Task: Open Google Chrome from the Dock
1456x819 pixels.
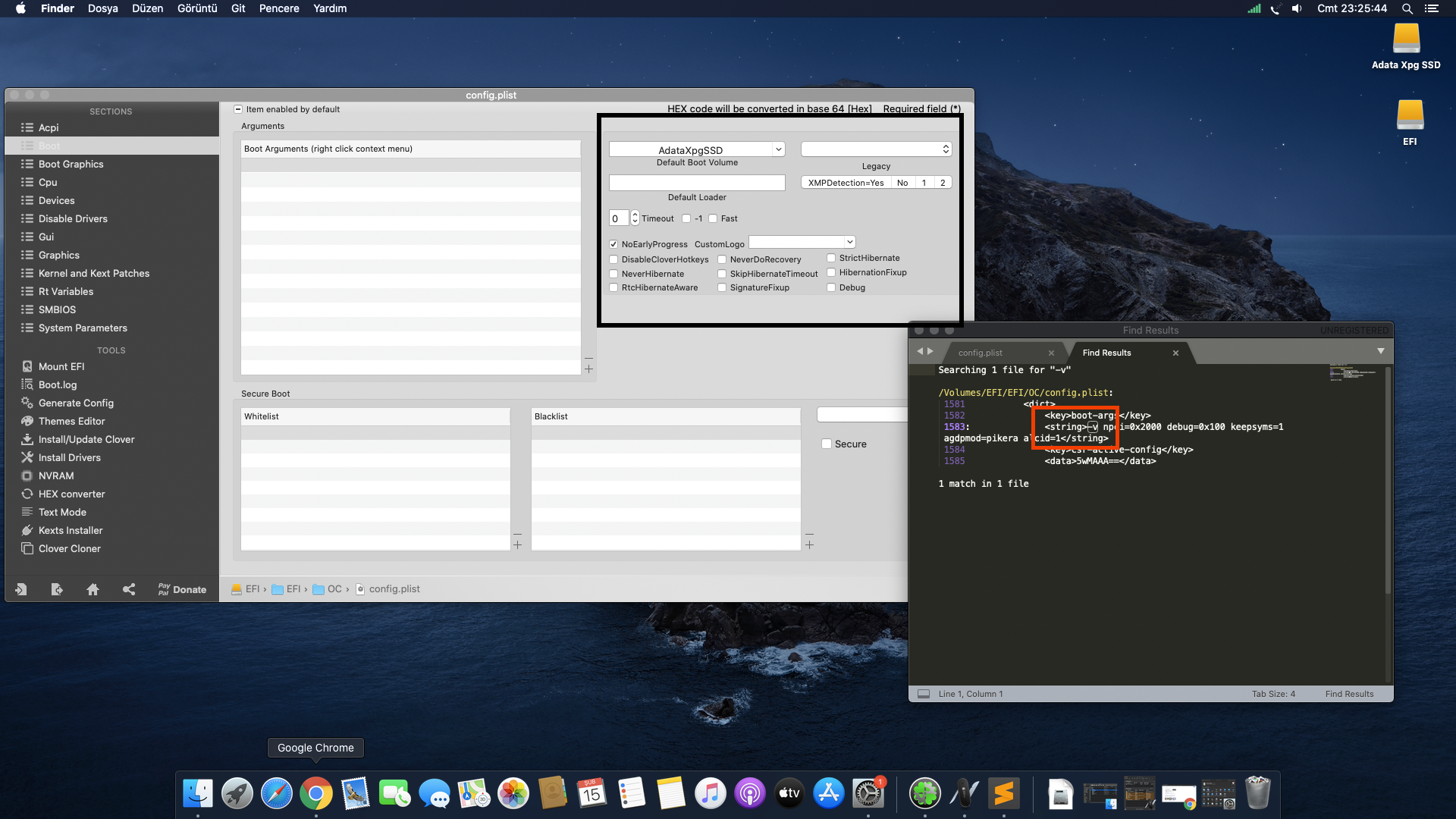Action: point(315,793)
